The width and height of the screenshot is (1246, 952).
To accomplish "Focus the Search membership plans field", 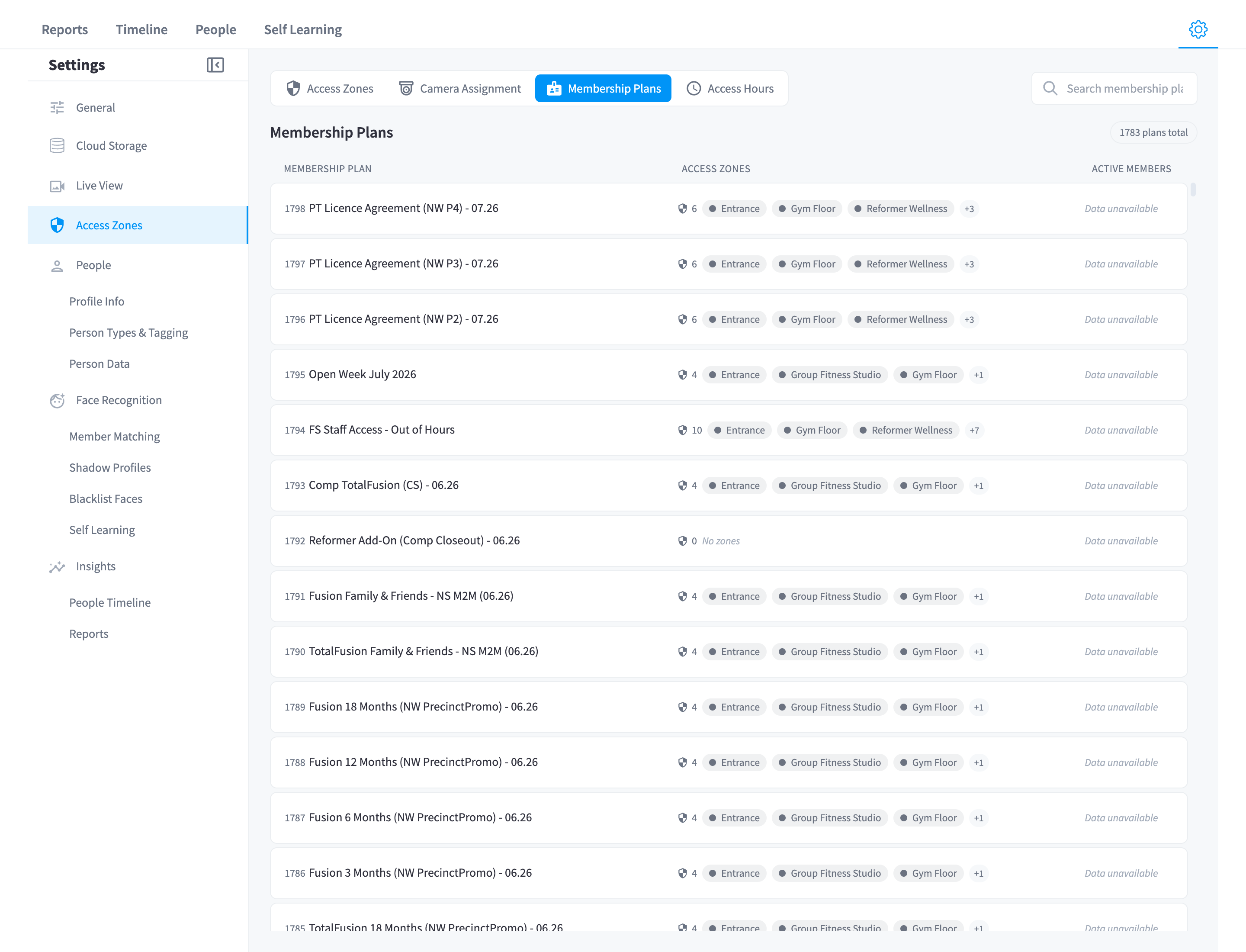I will click(1114, 88).
